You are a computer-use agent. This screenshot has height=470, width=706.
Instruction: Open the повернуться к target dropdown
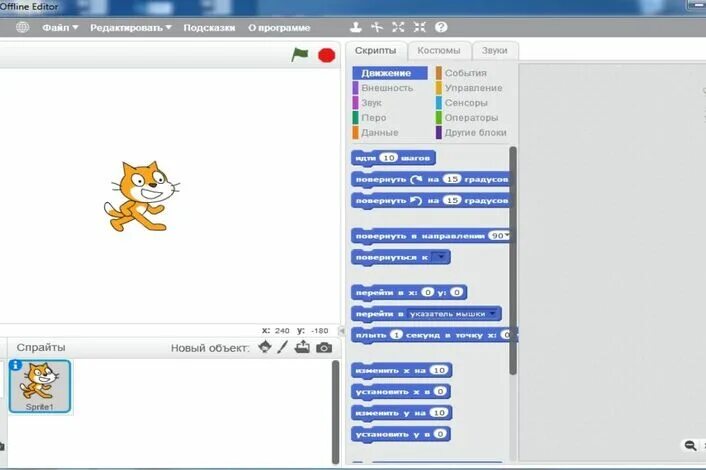point(440,257)
